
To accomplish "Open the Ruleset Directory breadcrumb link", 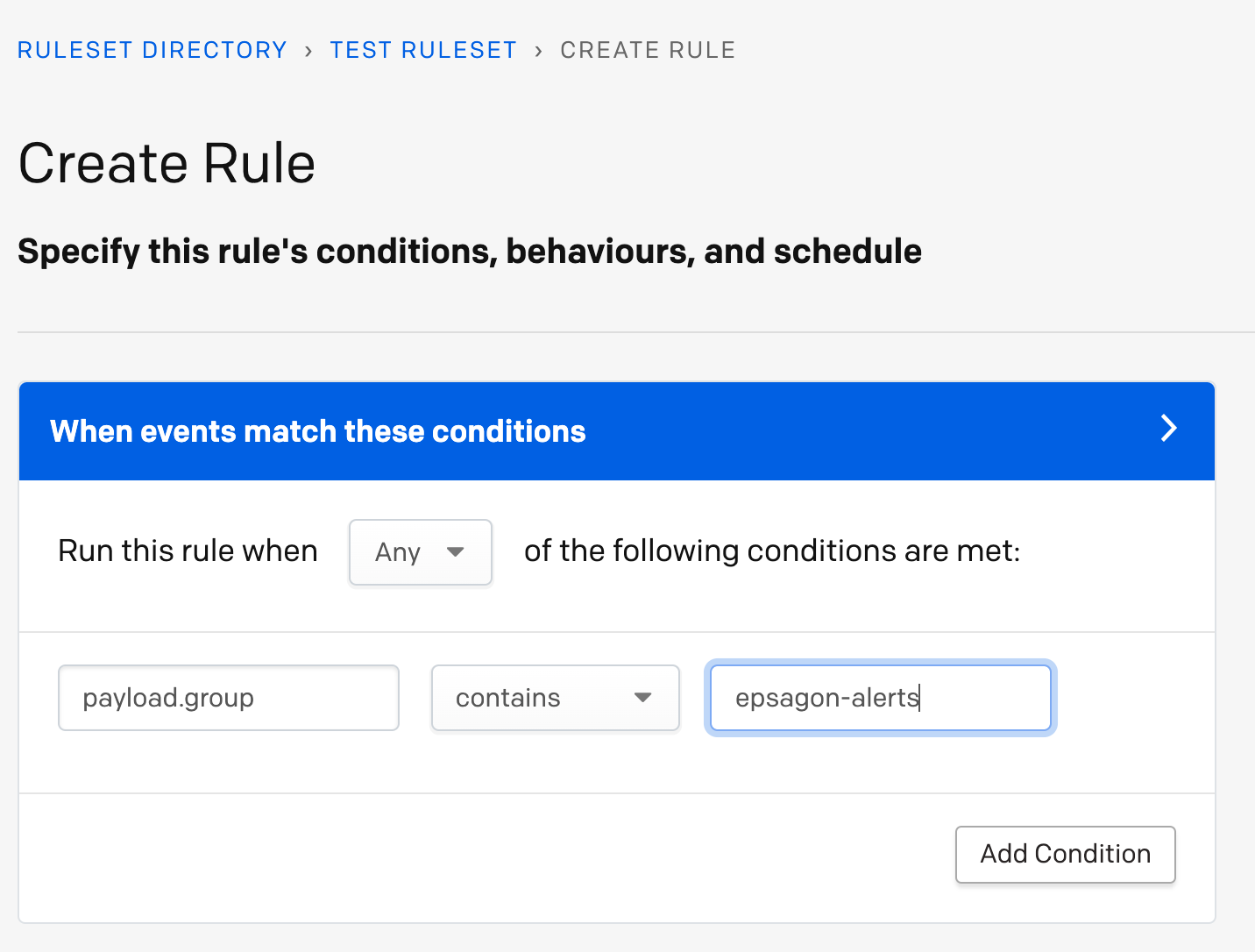I will pos(152,50).
